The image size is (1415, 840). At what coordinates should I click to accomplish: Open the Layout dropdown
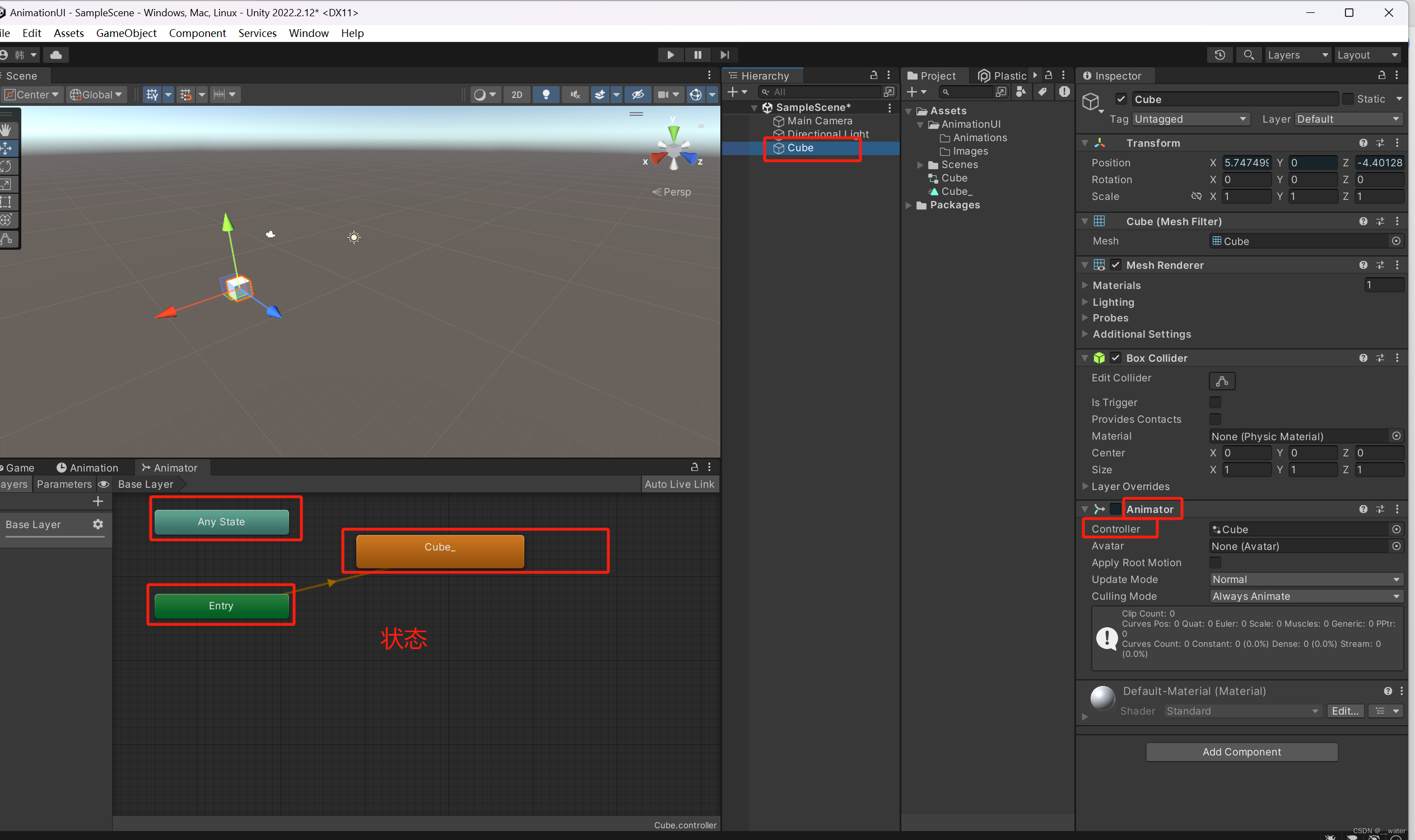1367,55
